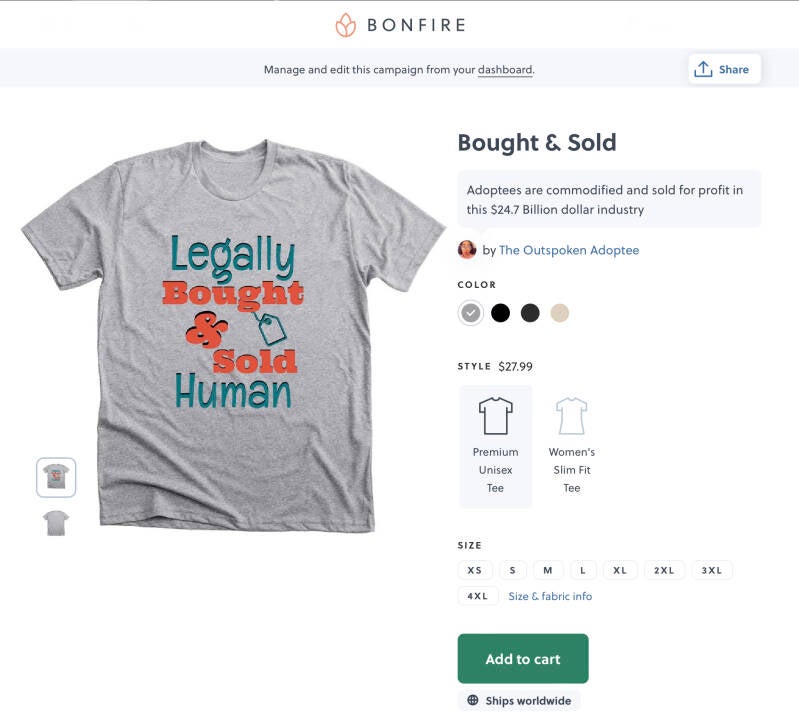Open Size & fabric info

550,596
